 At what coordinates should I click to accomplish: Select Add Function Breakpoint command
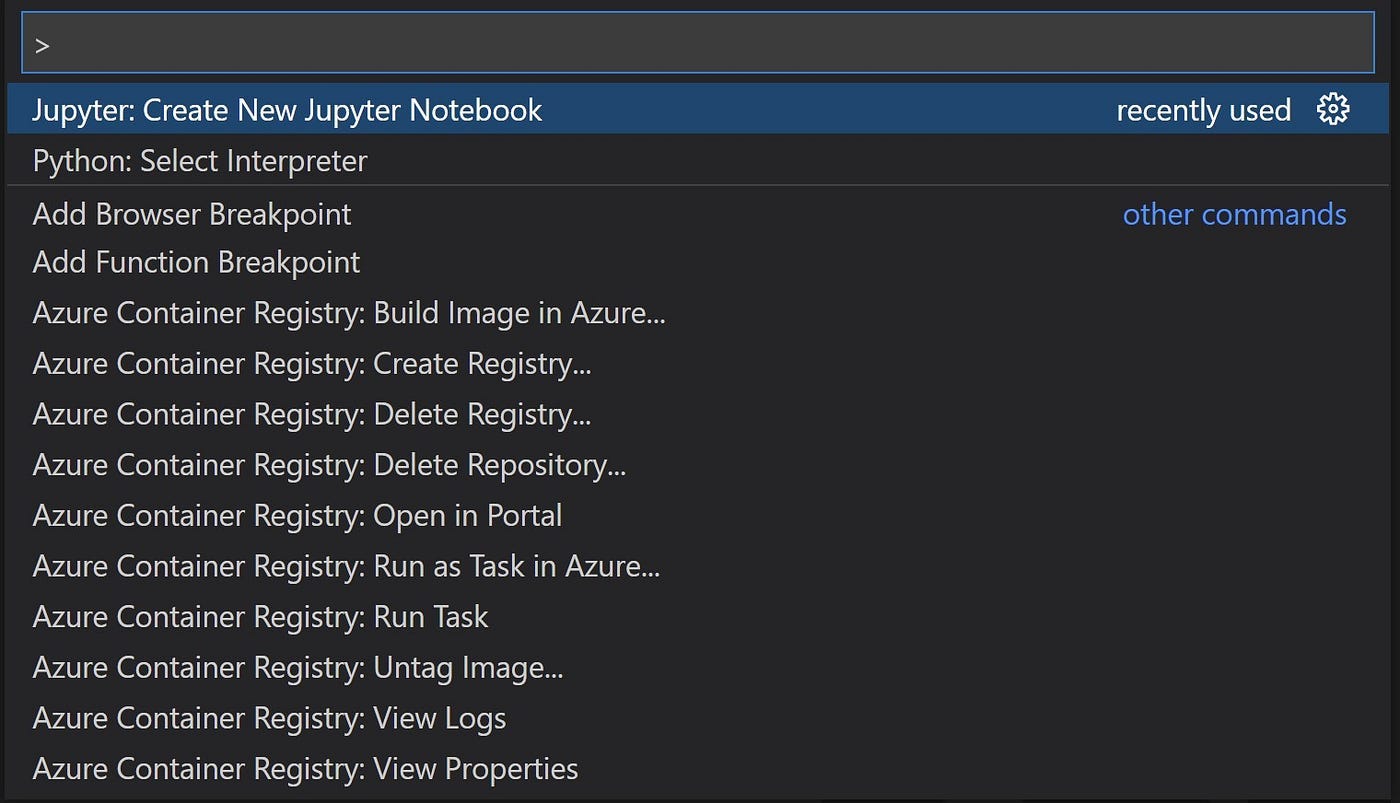(698, 263)
